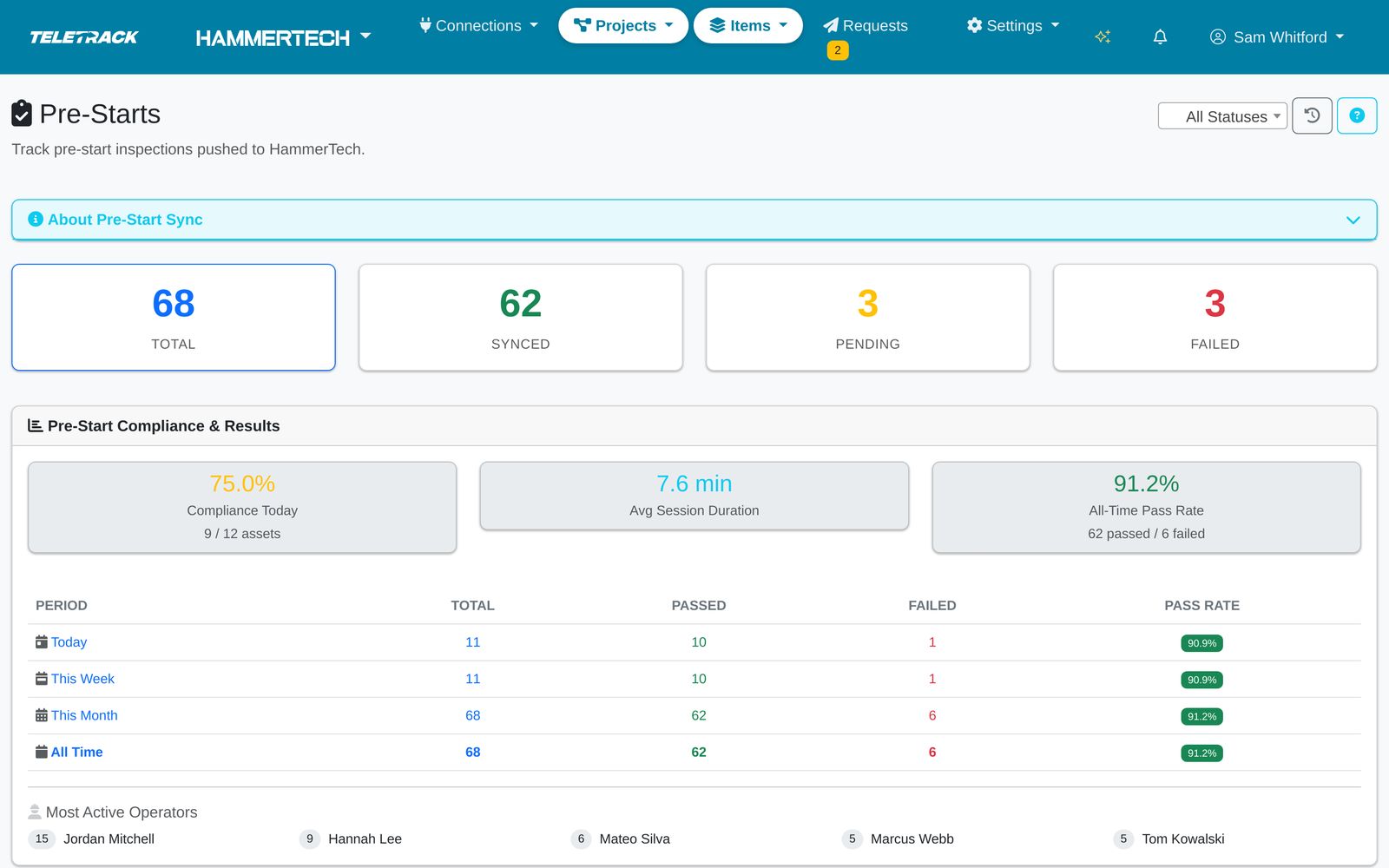1389x868 pixels.
Task: Click the Requests badge showing 2
Action: [x=838, y=50]
